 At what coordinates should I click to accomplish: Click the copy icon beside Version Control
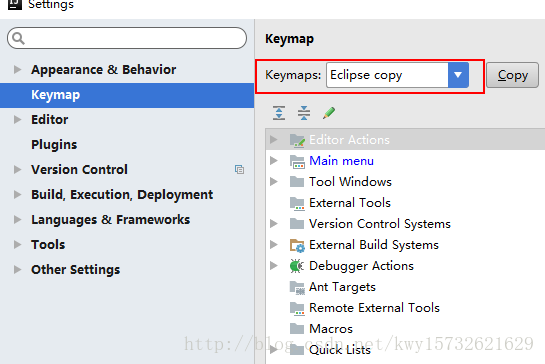tap(239, 169)
